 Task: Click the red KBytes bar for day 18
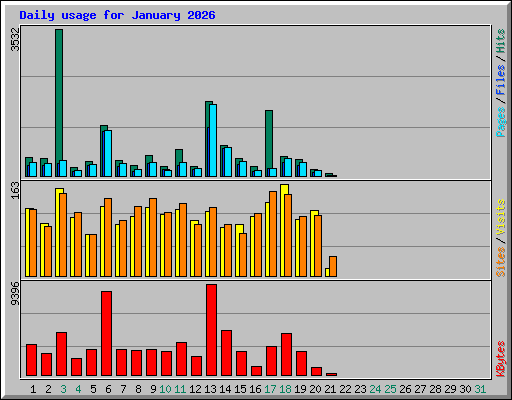click(x=286, y=354)
